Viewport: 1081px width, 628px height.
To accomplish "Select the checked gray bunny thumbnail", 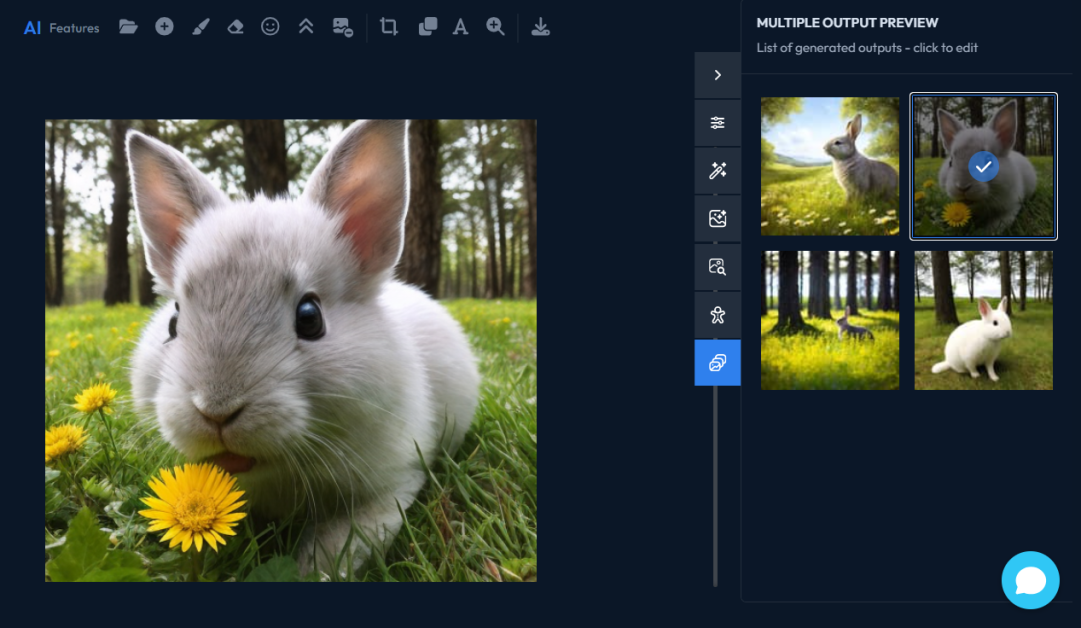I will (x=984, y=166).
